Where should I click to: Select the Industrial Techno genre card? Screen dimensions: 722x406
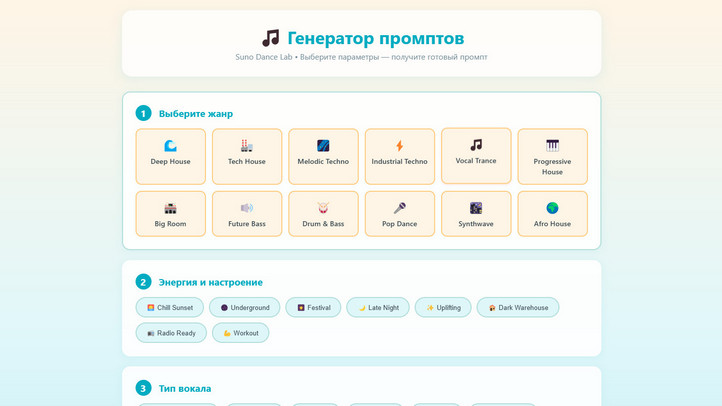point(400,157)
